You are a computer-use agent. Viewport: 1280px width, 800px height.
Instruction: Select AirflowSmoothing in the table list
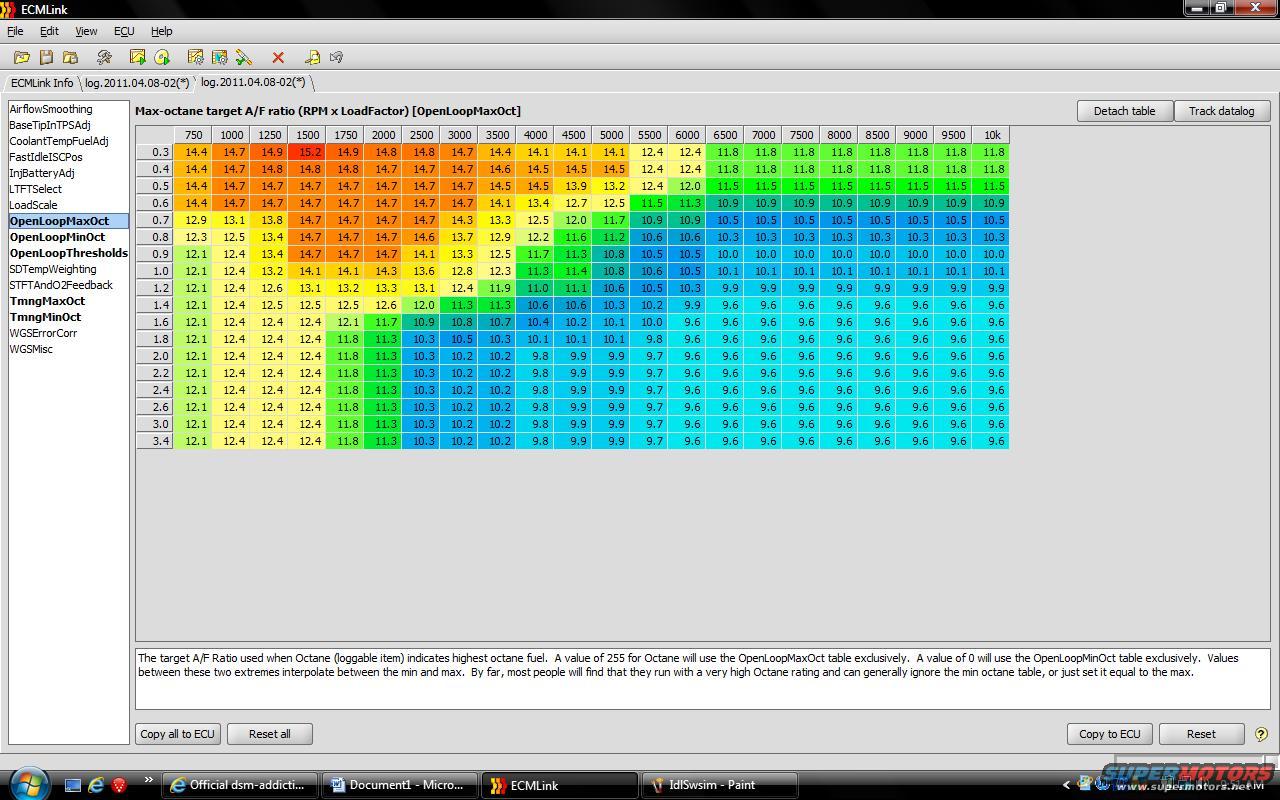pos(51,109)
